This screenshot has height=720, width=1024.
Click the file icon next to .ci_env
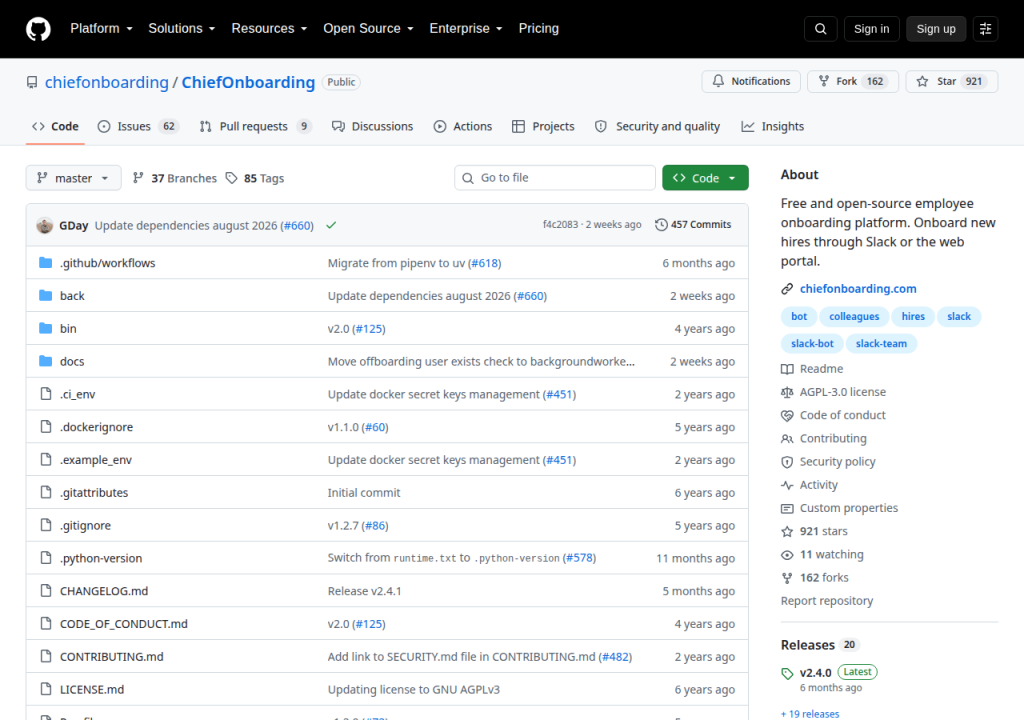pos(46,394)
